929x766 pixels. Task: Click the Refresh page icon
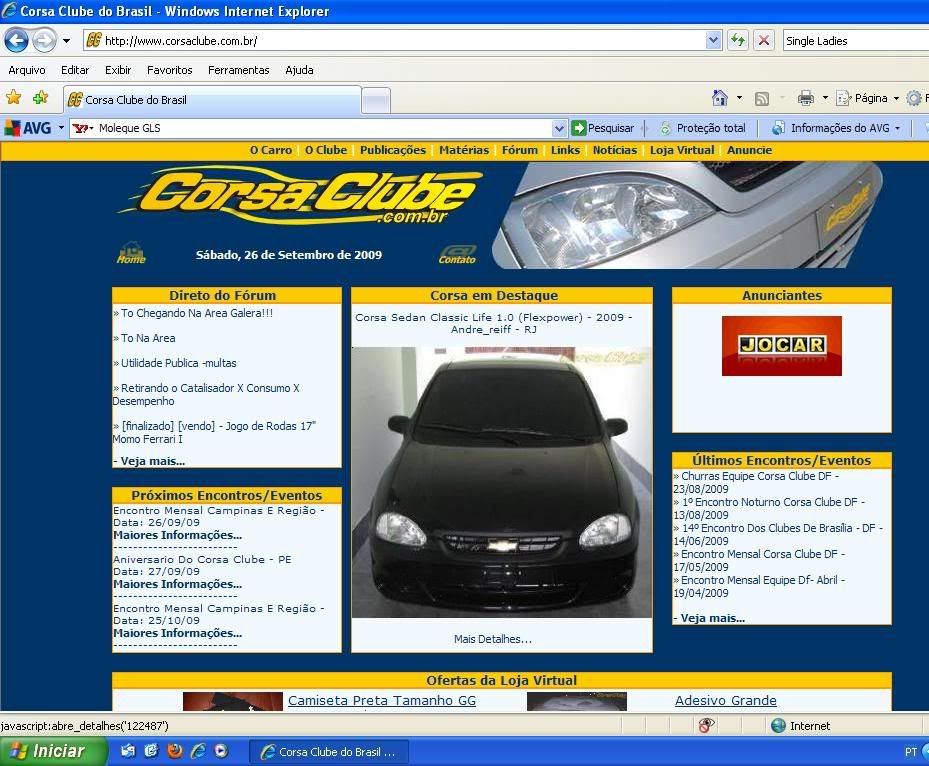coord(738,41)
